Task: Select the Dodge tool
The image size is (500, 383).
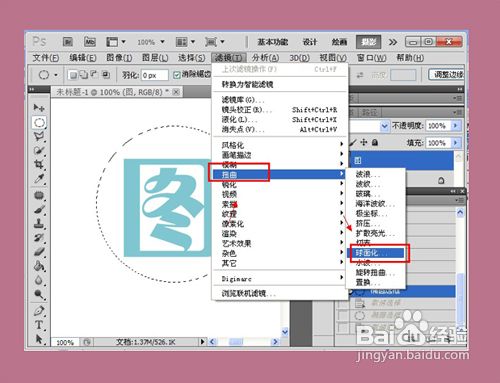Action: pos(39,294)
